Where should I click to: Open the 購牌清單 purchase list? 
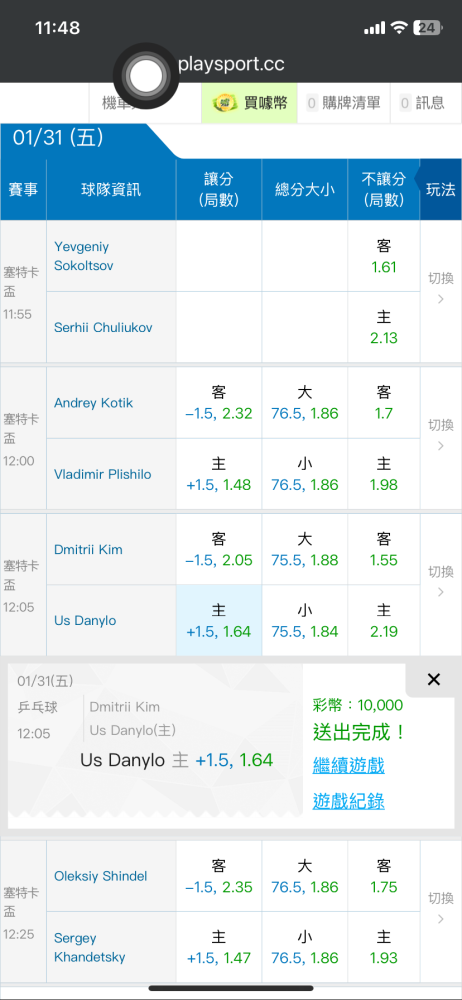[344, 103]
